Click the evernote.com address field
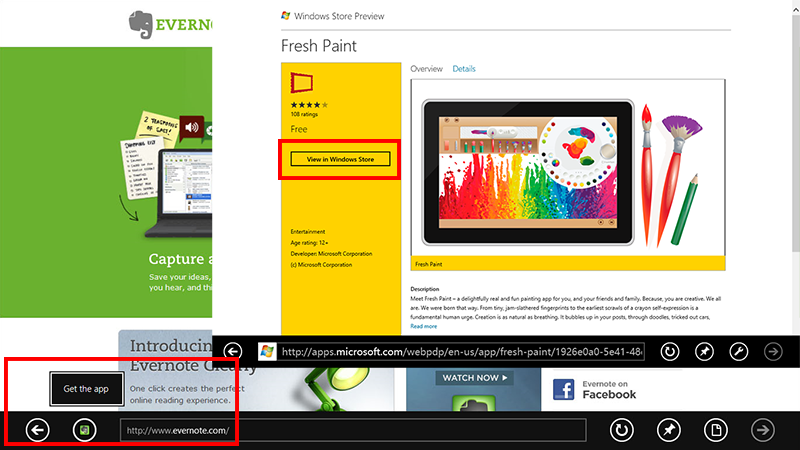 (x=353, y=430)
